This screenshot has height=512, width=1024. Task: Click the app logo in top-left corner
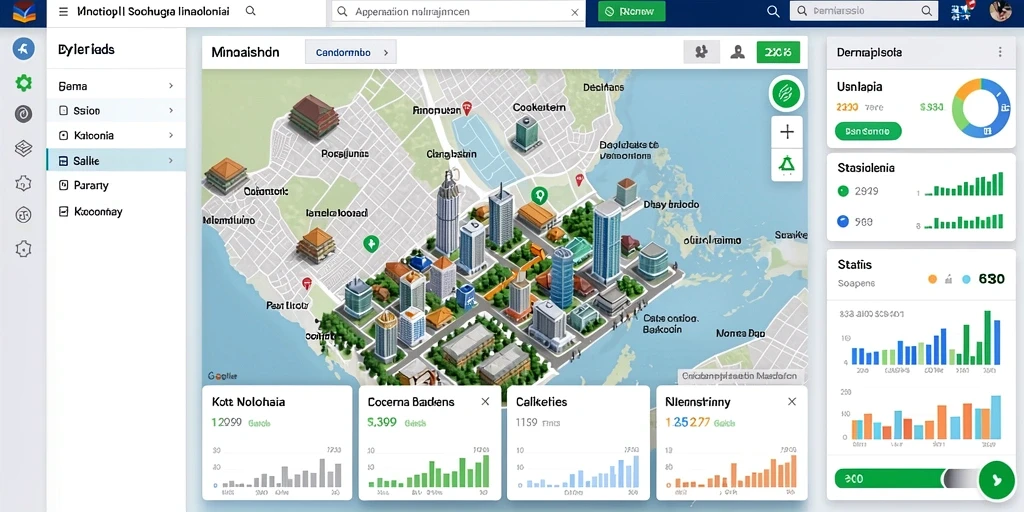click(x=24, y=12)
